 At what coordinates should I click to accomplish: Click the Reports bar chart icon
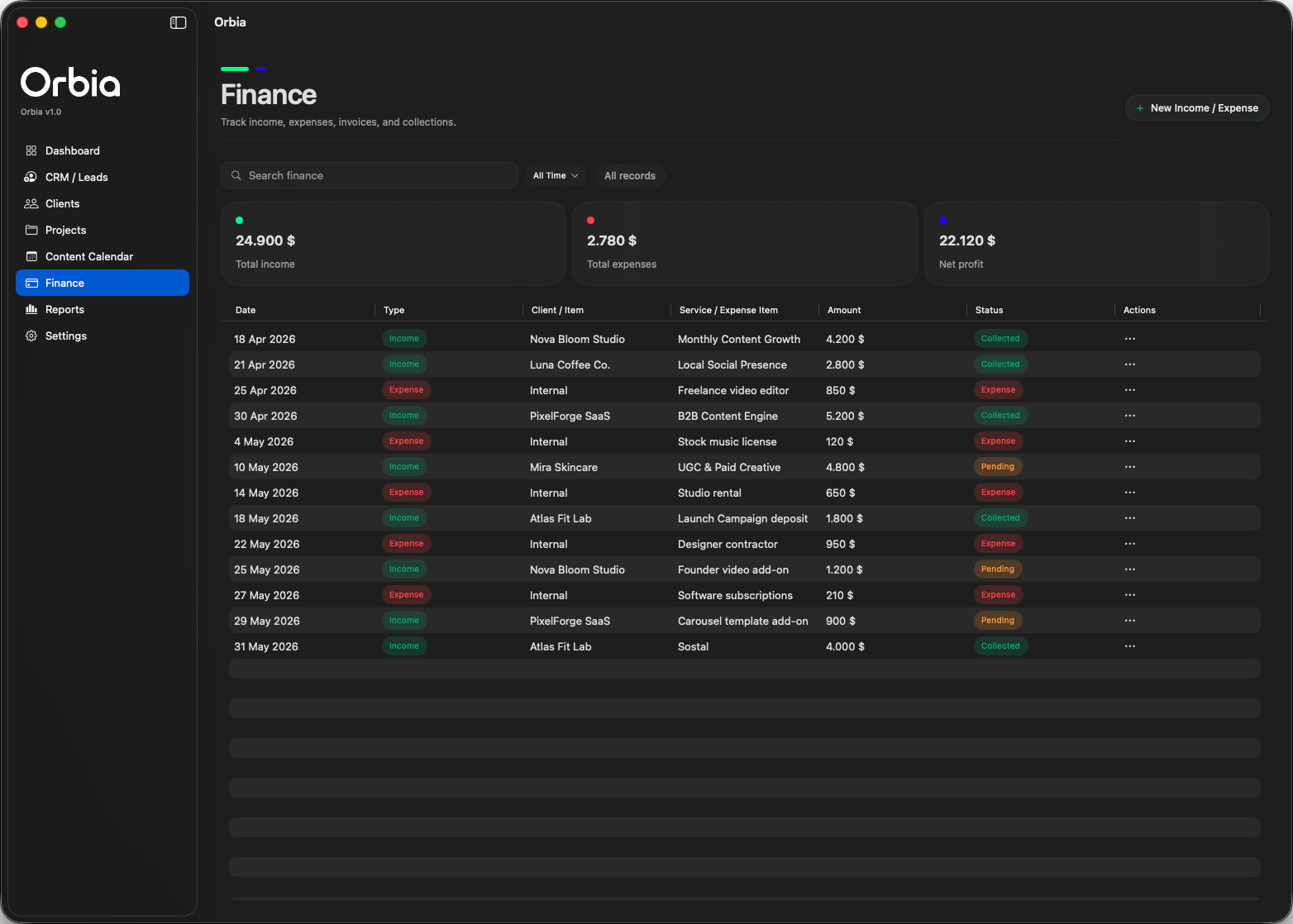tap(31, 309)
